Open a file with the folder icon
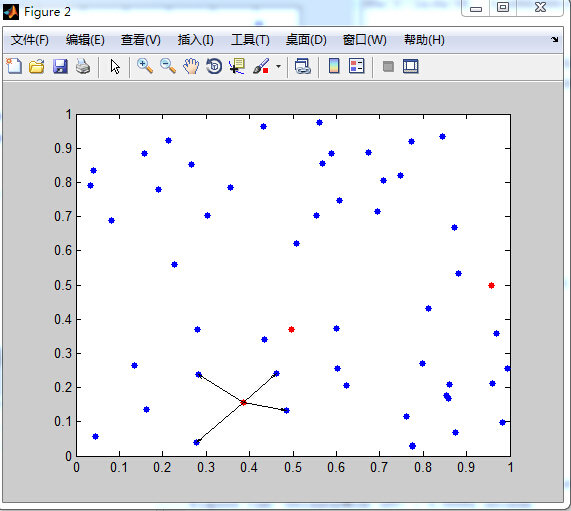This screenshot has height=511, width=571. (x=37, y=67)
